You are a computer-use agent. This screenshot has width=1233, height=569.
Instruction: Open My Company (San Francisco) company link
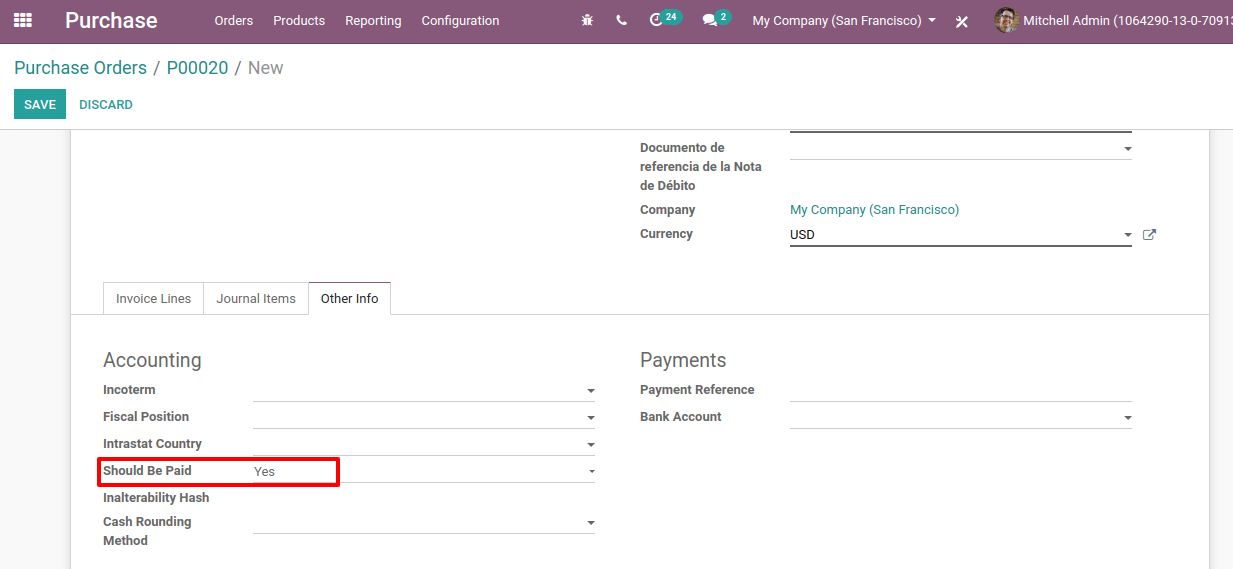click(874, 210)
